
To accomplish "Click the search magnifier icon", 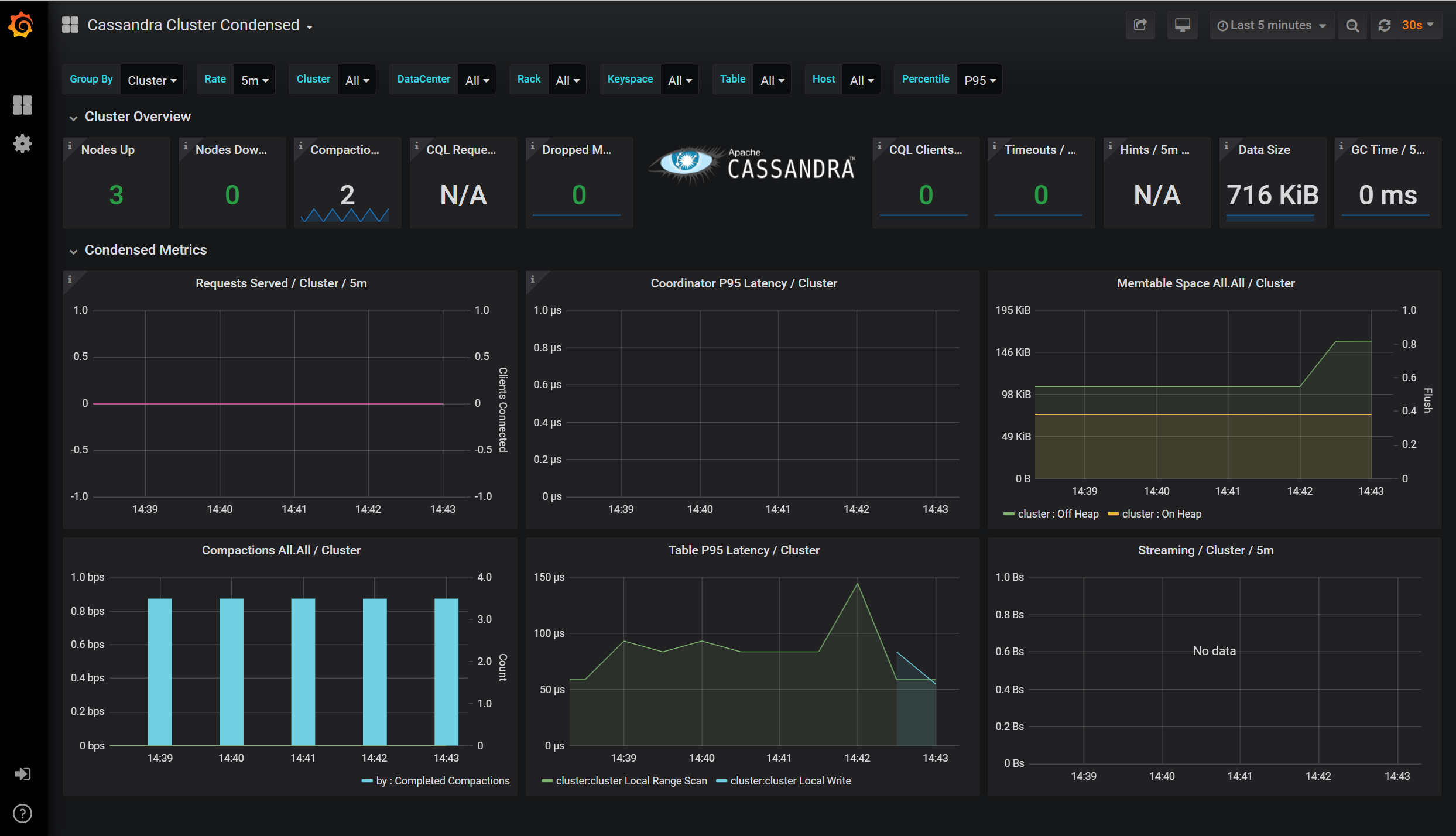I will click(1352, 25).
